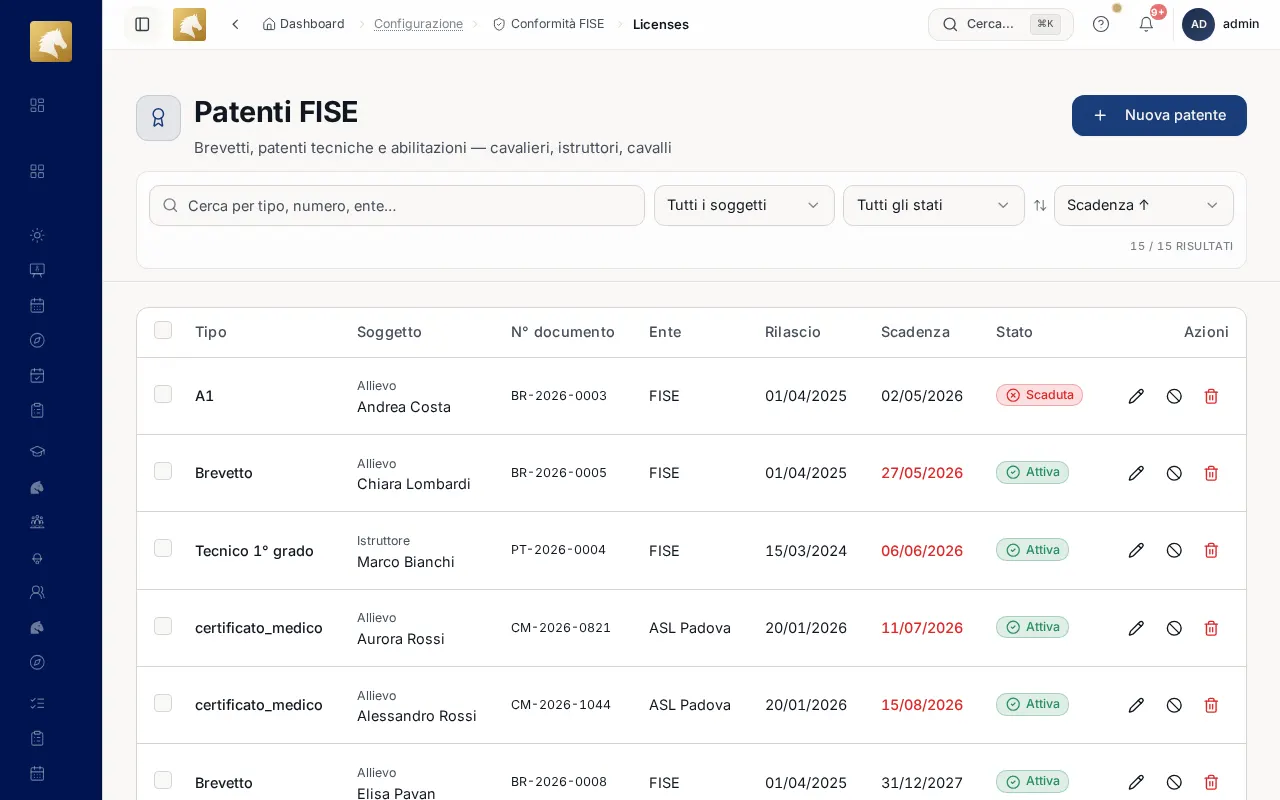Open the presentation board sidebar icon
1280x800 pixels.
tap(37, 270)
